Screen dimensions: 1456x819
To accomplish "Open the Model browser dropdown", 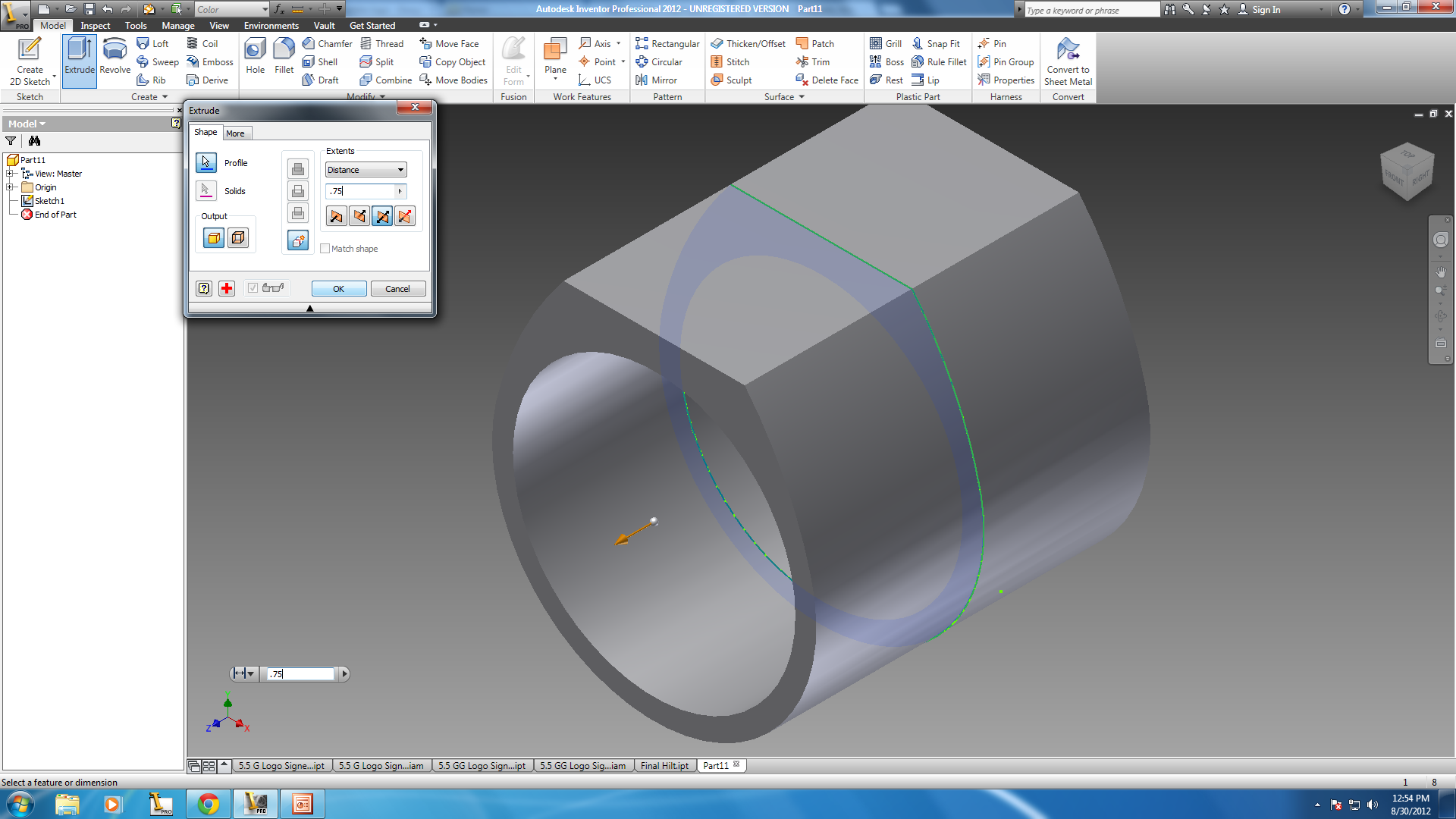I will coord(27,124).
